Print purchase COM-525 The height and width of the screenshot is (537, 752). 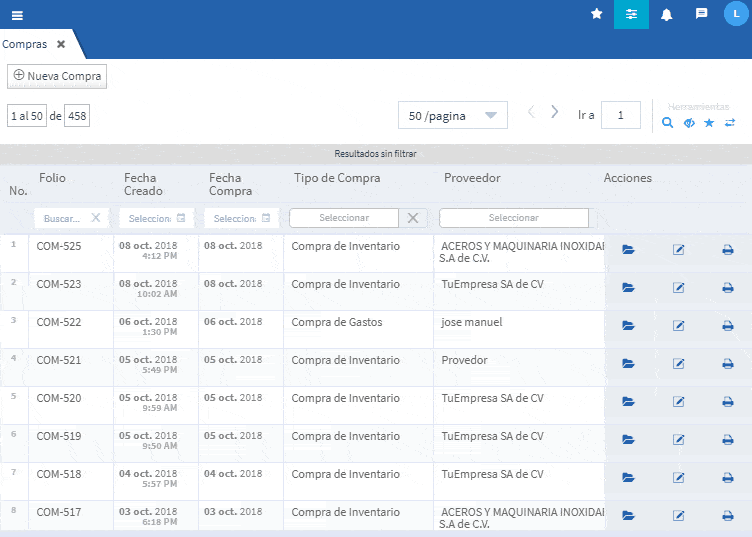(728, 249)
